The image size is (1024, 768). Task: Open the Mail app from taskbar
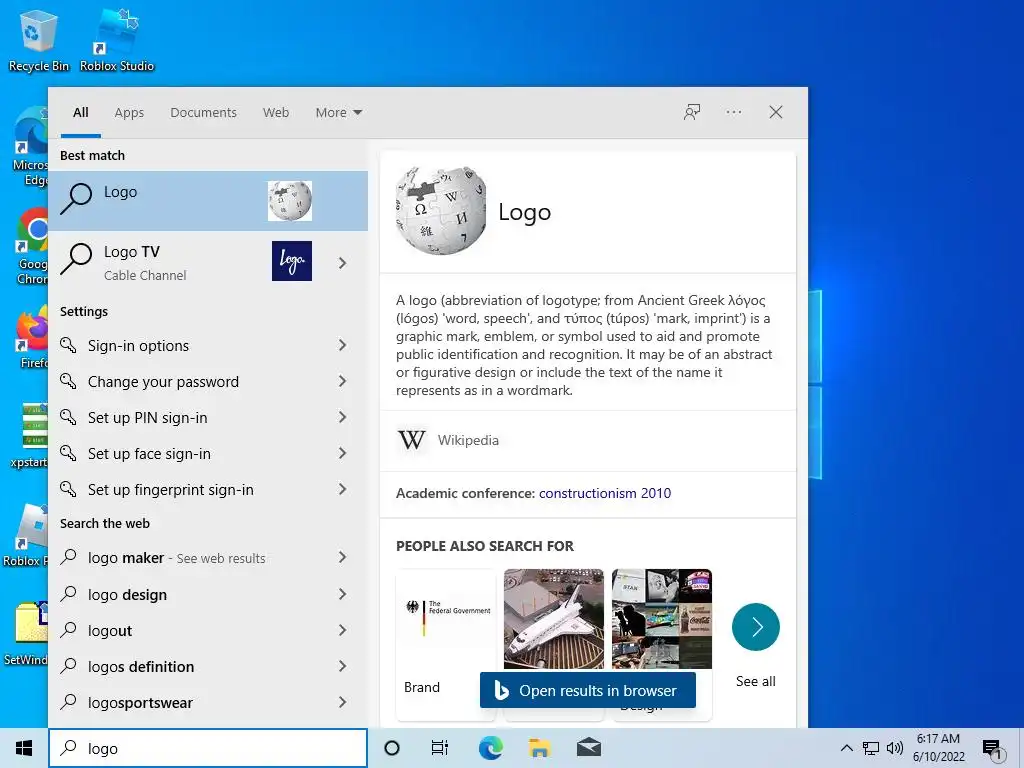(589, 748)
